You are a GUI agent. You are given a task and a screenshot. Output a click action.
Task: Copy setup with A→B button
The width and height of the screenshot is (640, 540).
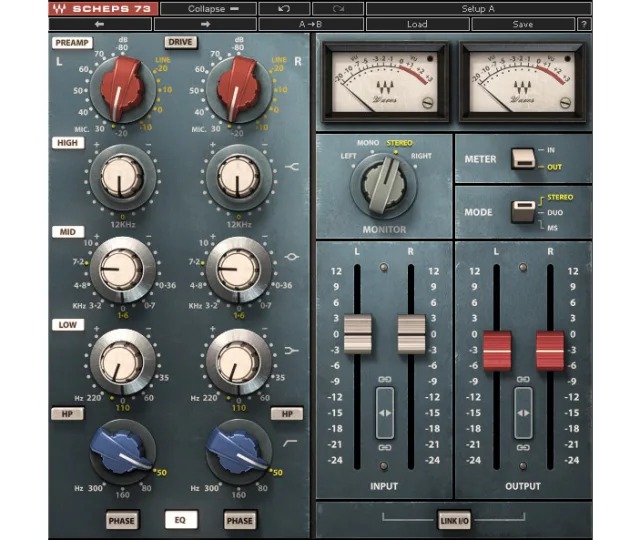pos(311,24)
